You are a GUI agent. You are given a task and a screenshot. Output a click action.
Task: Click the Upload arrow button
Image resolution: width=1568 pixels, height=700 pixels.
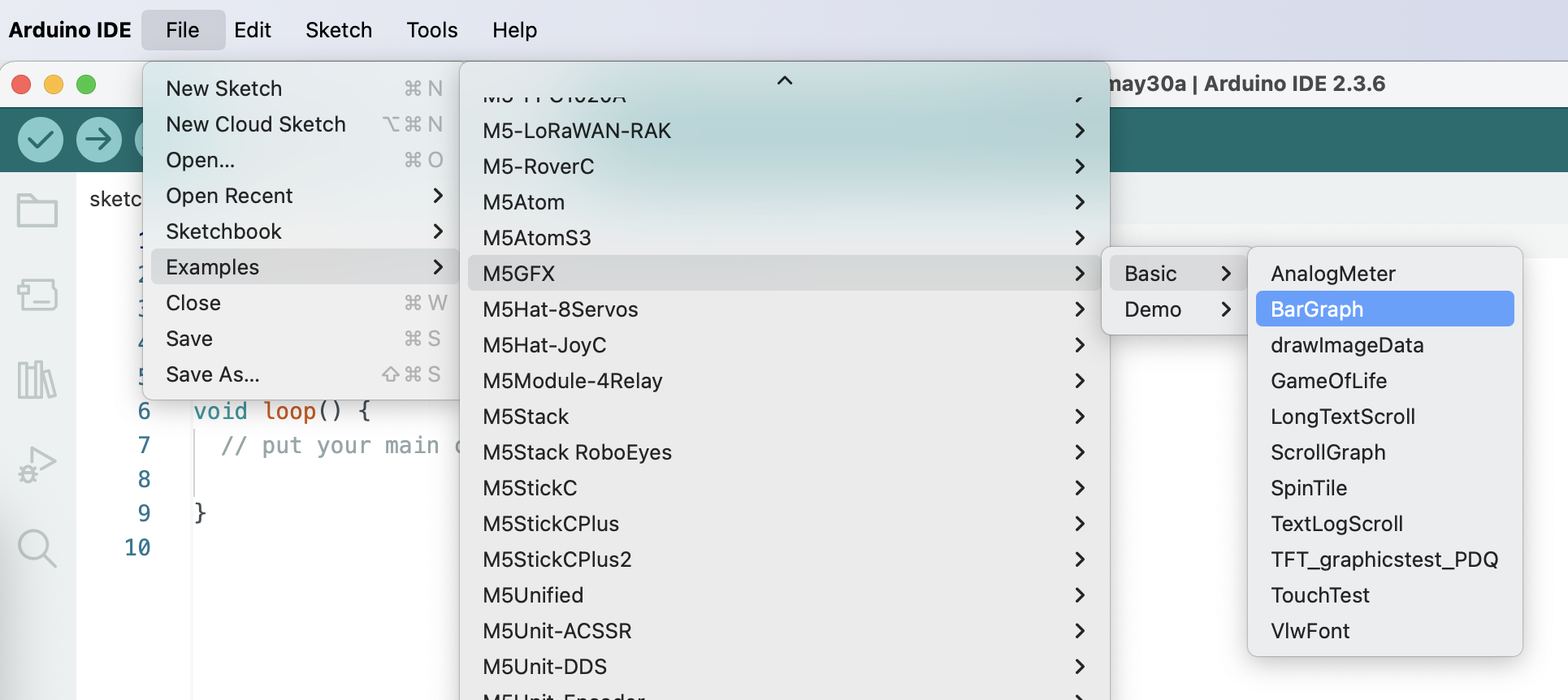99,140
